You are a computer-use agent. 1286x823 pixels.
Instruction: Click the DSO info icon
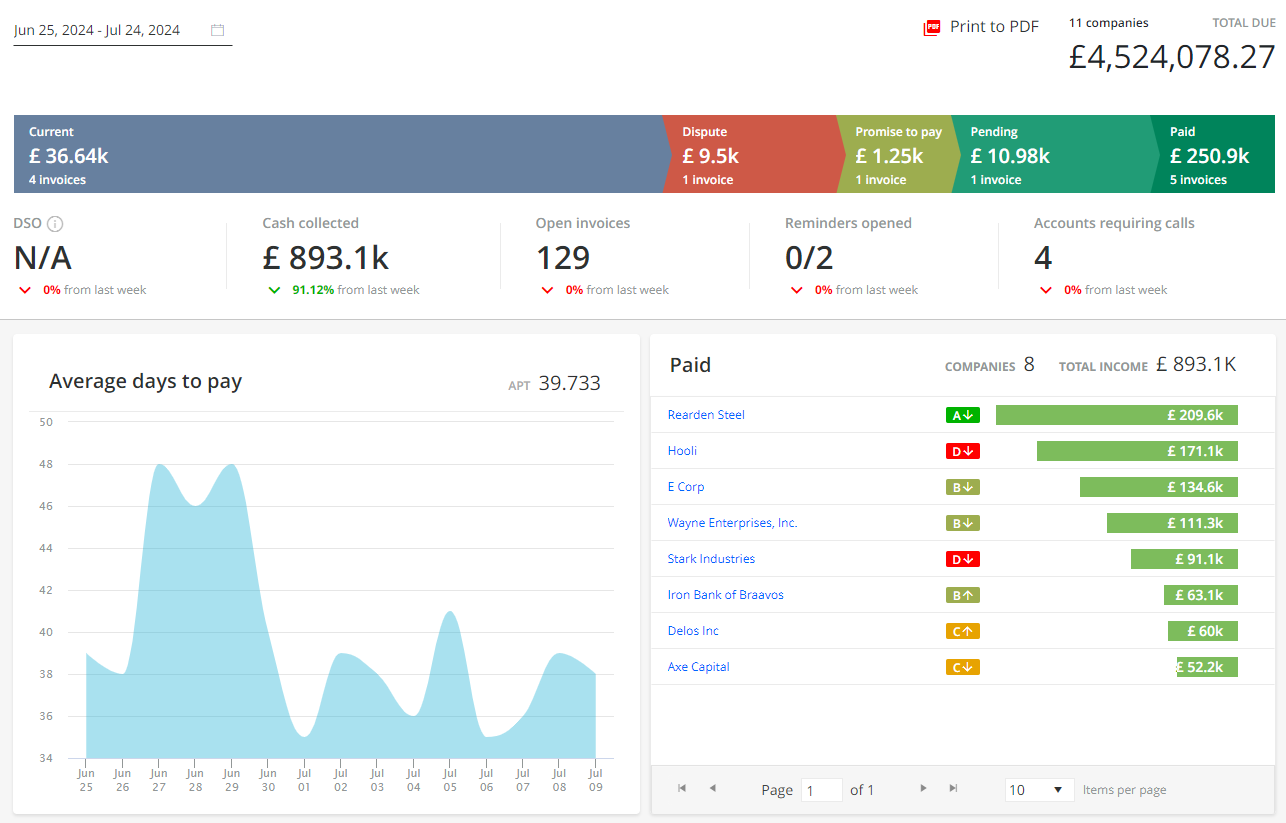pyautogui.click(x=56, y=224)
